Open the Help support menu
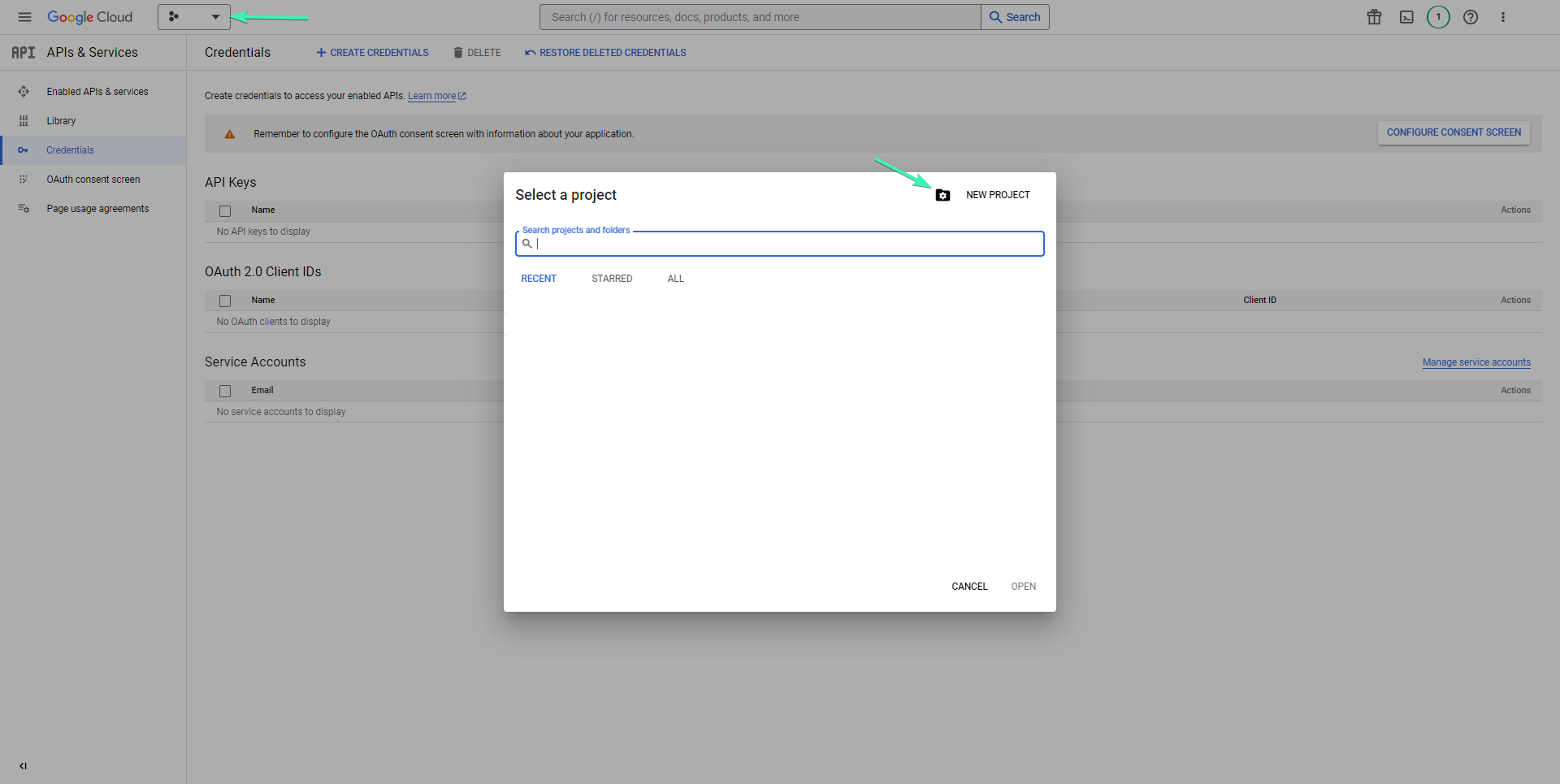 (1471, 16)
